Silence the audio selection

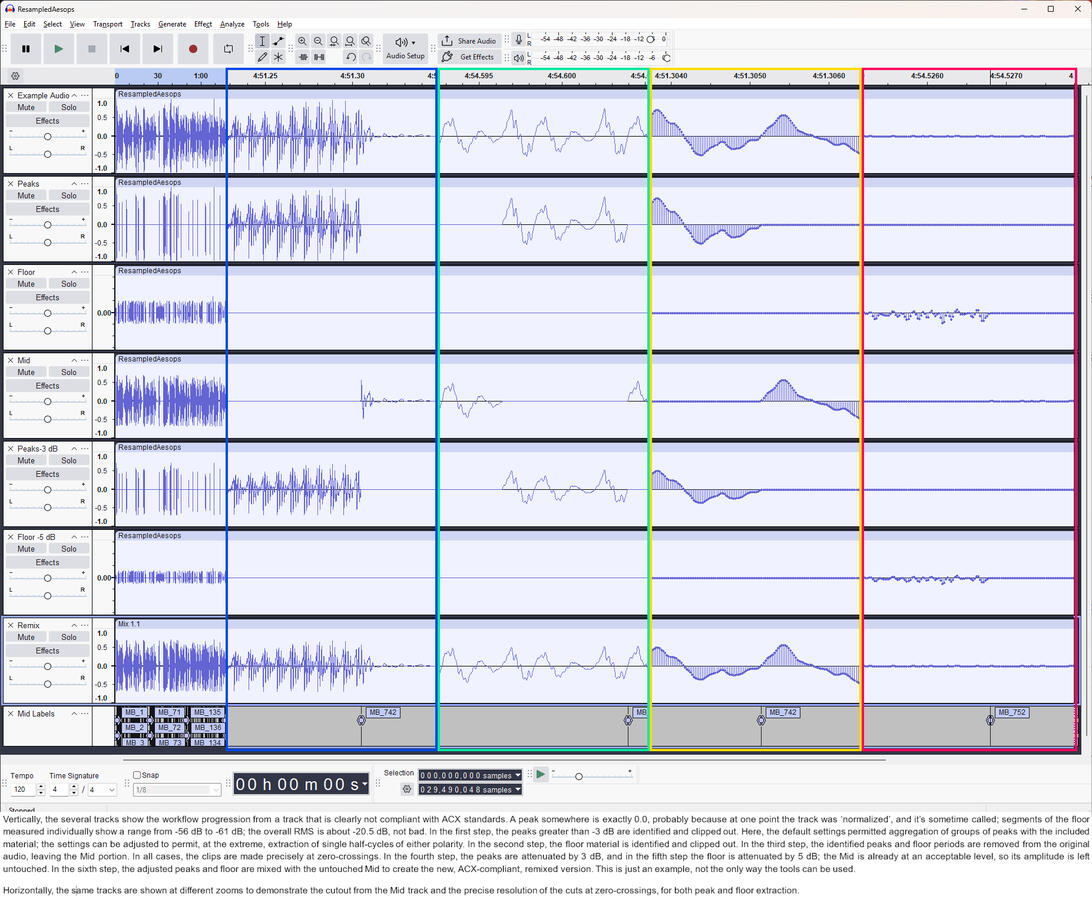(x=319, y=57)
